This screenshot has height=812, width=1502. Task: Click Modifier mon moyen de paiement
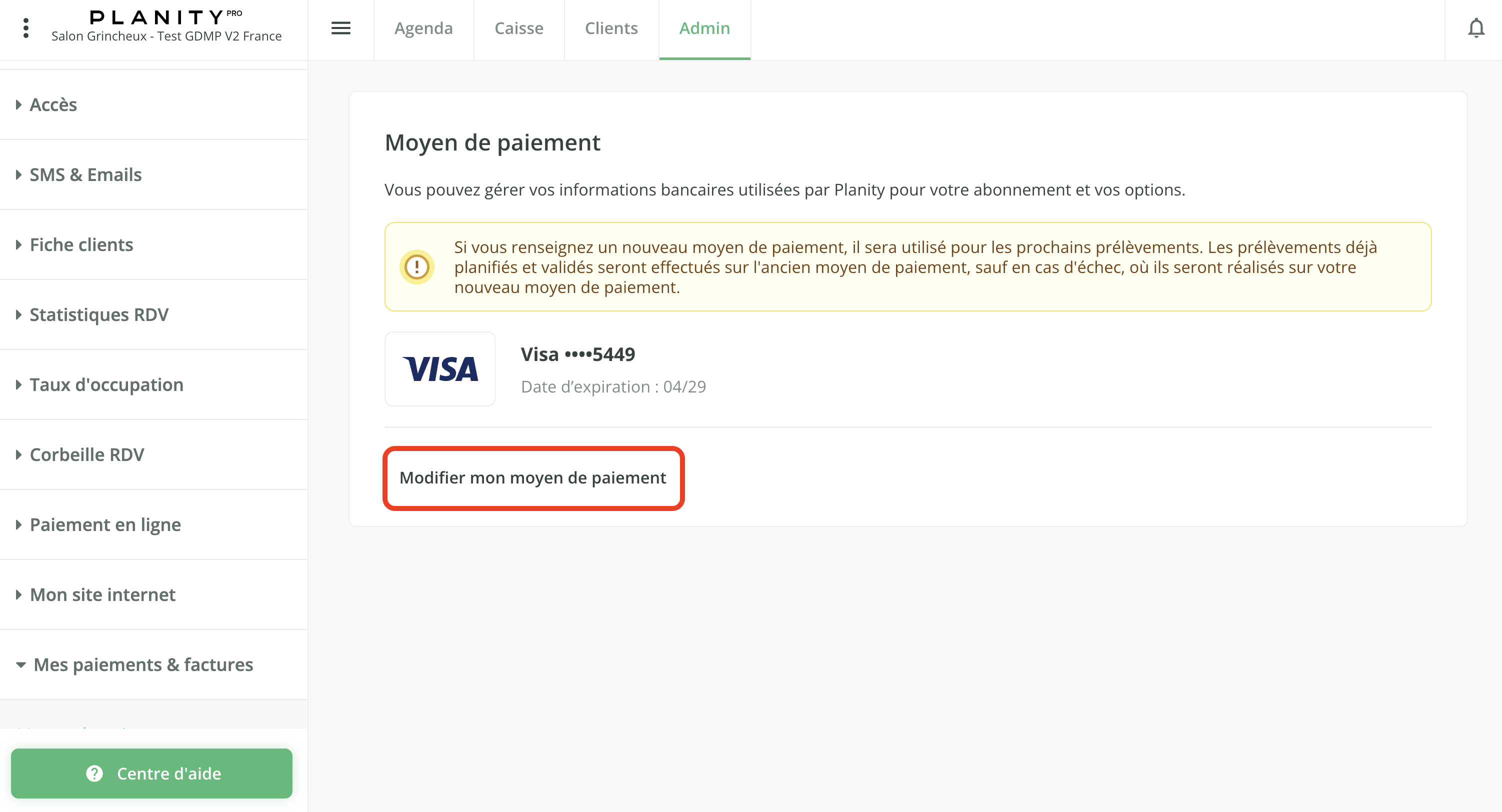[533, 478]
